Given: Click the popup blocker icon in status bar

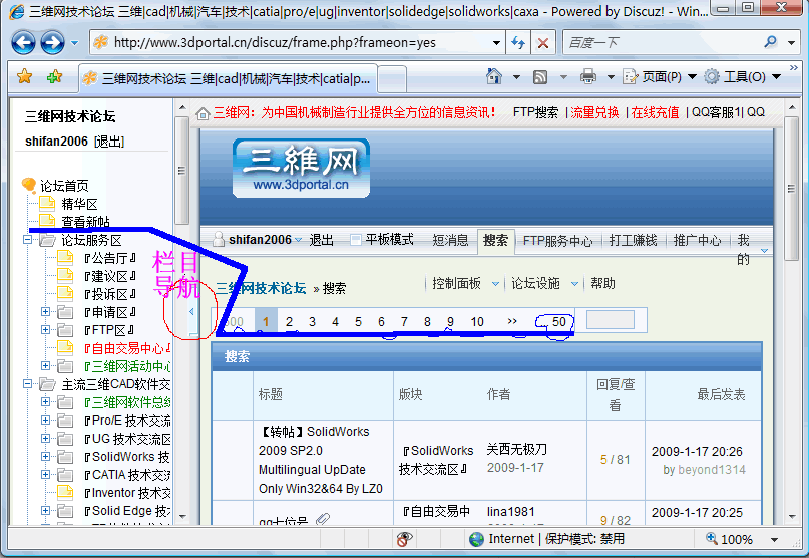Looking at the screenshot, I should (404, 539).
